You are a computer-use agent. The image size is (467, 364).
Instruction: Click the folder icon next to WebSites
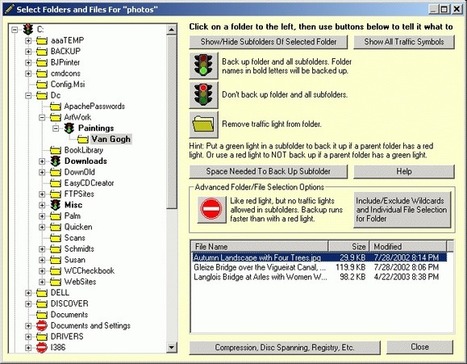(55, 282)
